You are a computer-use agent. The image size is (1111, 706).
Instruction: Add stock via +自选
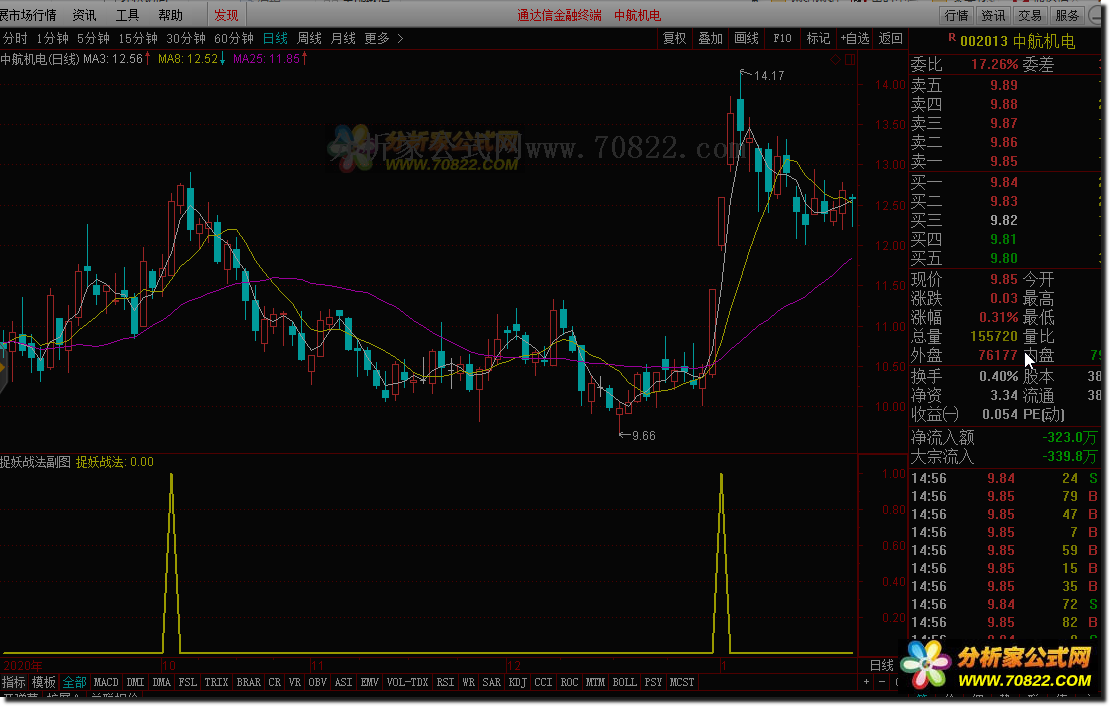point(855,38)
